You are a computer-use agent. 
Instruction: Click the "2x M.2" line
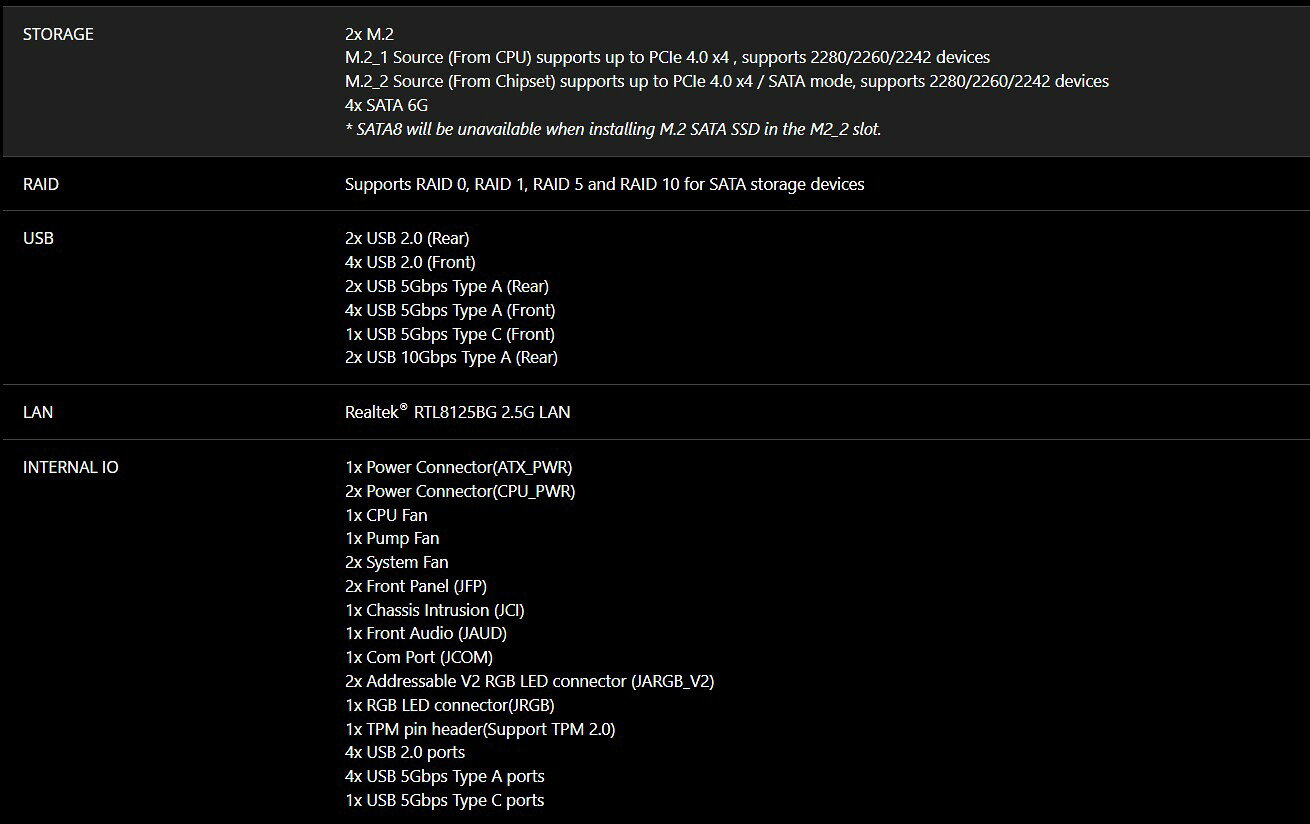click(x=369, y=34)
